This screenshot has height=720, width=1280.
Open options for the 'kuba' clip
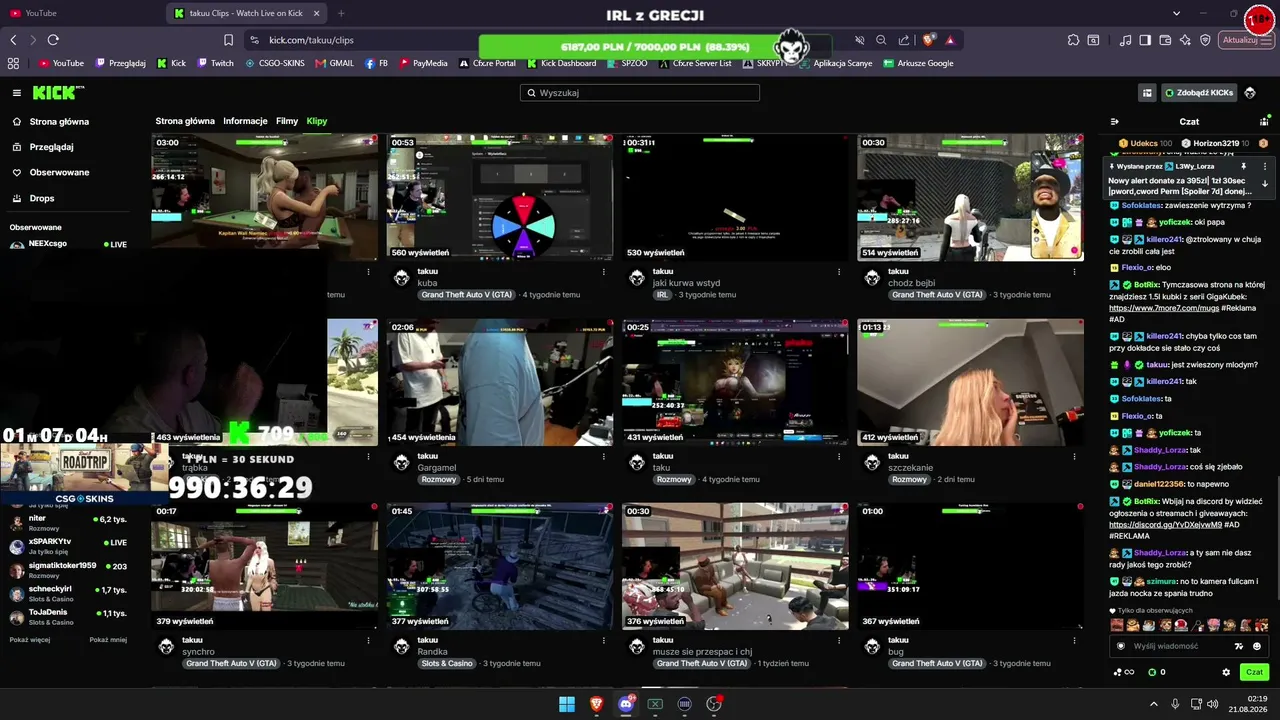tap(604, 272)
